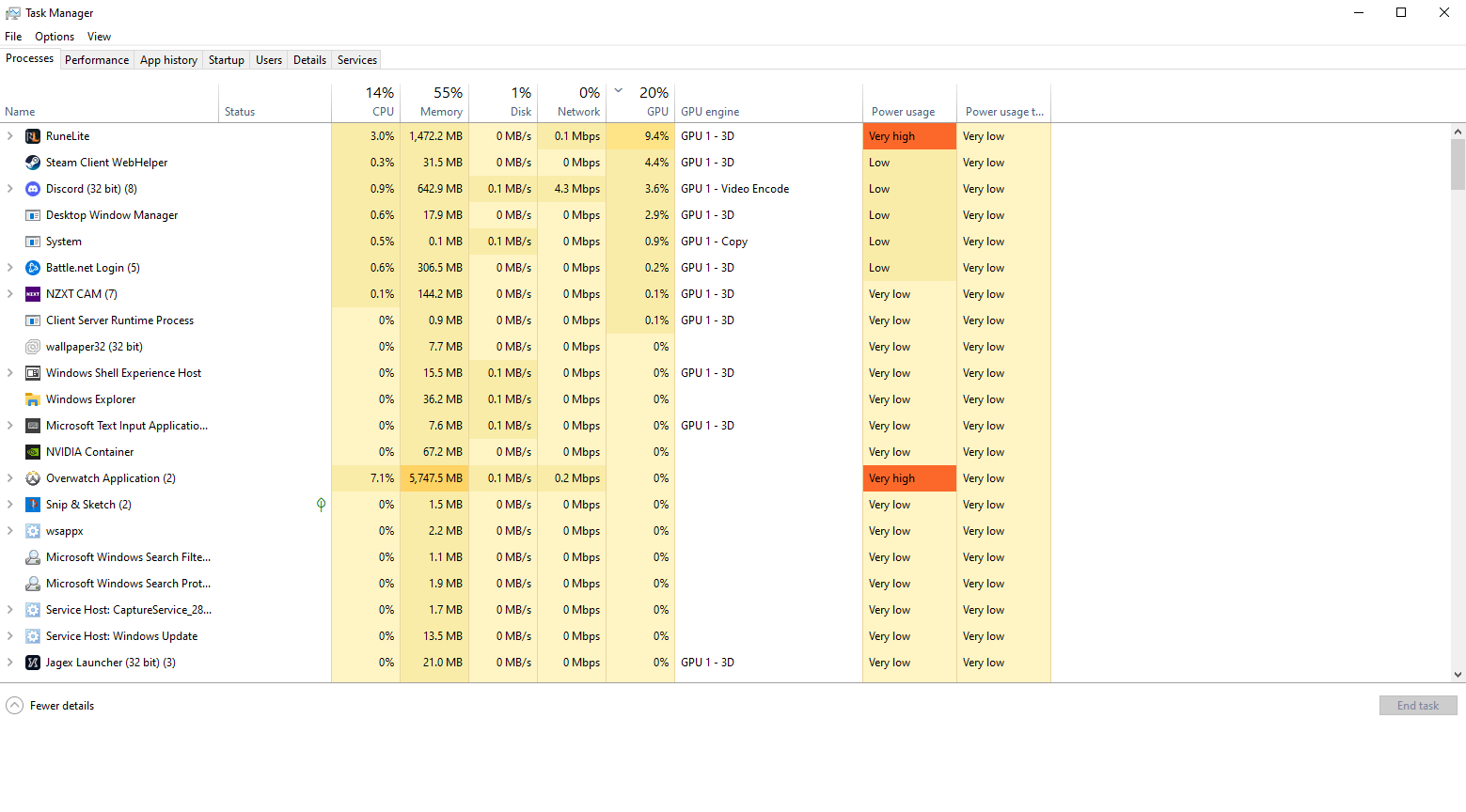Sort processes by the Name column

pyautogui.click(x=109, y=102)
